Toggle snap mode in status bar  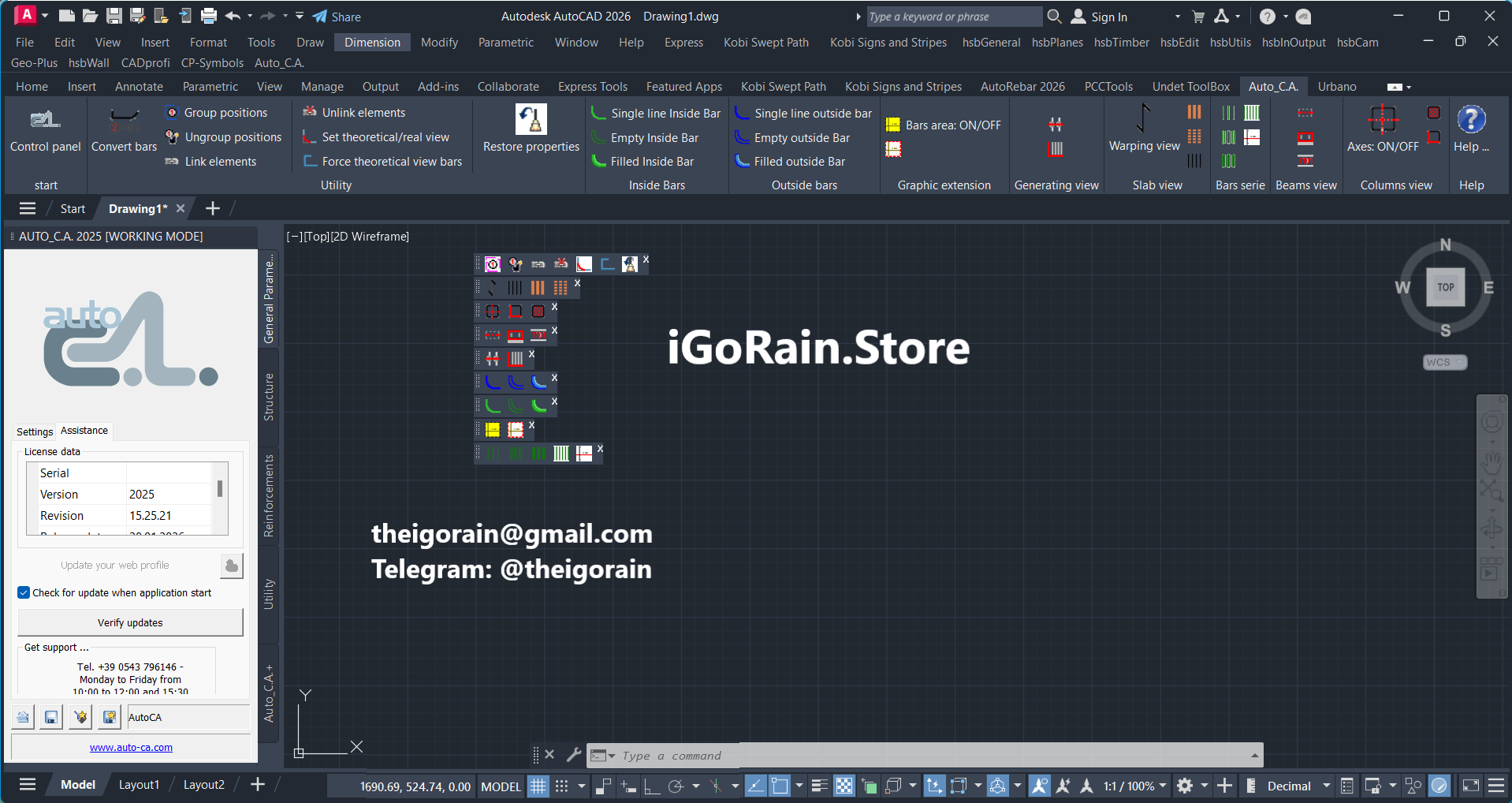click(x=561, y=786)
